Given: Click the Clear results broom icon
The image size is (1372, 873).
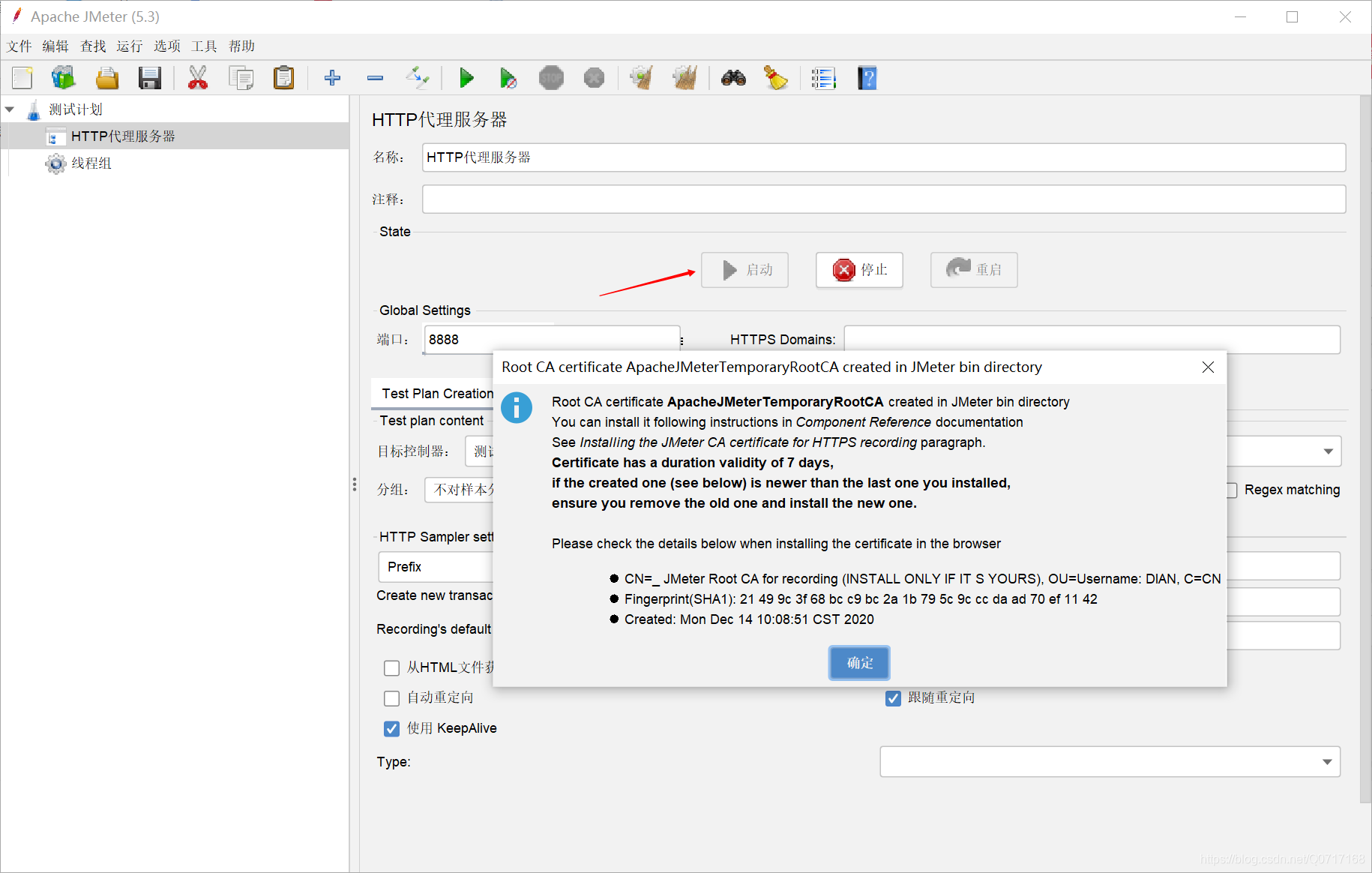Looking at the screenshot, I should click(x=642, y=78).
